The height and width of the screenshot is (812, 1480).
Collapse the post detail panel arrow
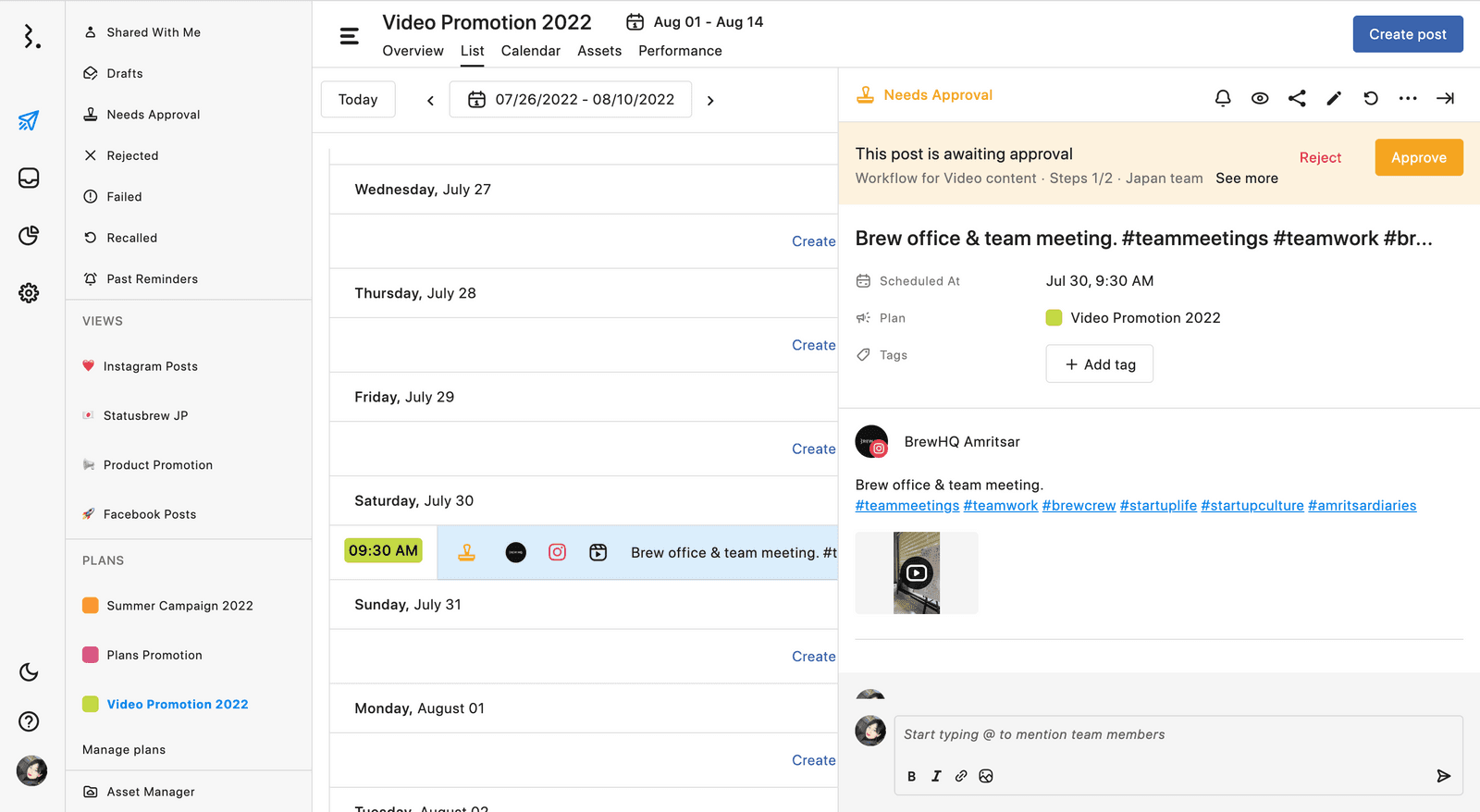point(1445,98)
